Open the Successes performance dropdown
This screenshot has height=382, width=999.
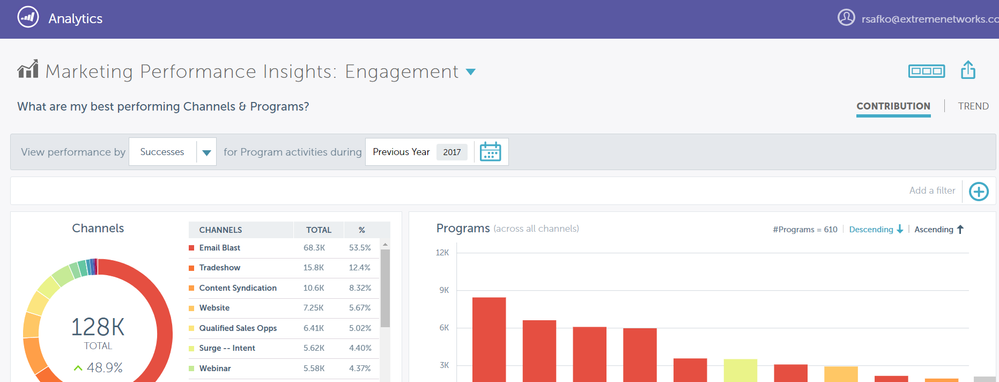point(173,152)
